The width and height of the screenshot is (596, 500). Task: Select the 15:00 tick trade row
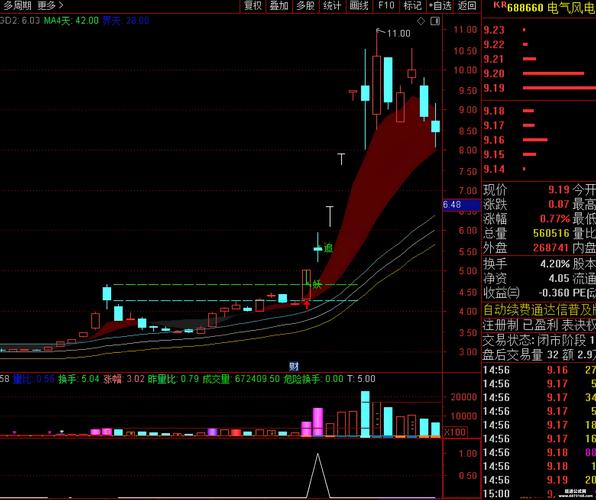(x=539, y=494)
